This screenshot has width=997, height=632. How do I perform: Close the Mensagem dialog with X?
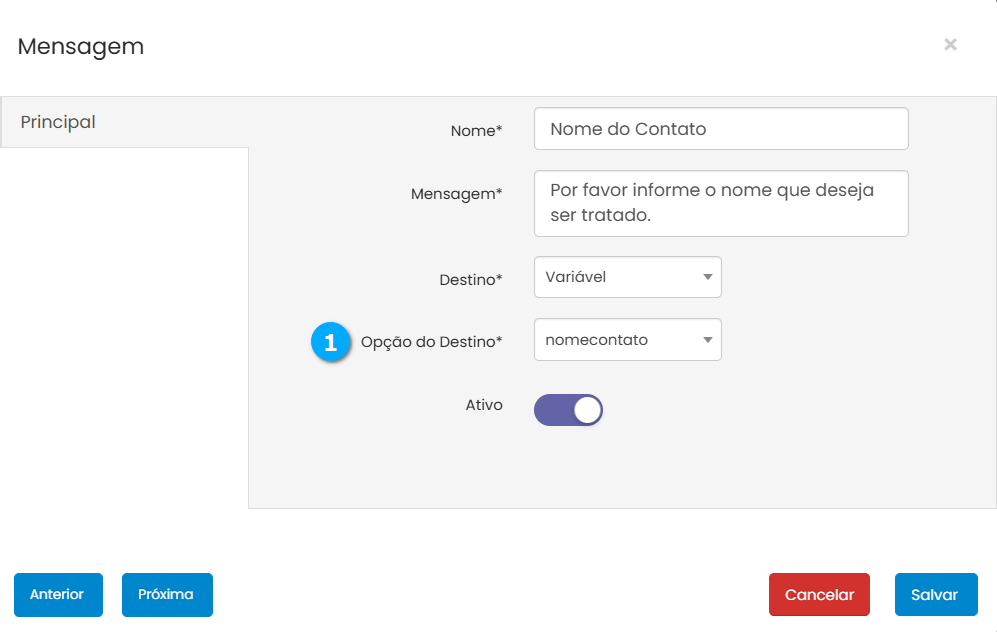(x=950, y=44)
